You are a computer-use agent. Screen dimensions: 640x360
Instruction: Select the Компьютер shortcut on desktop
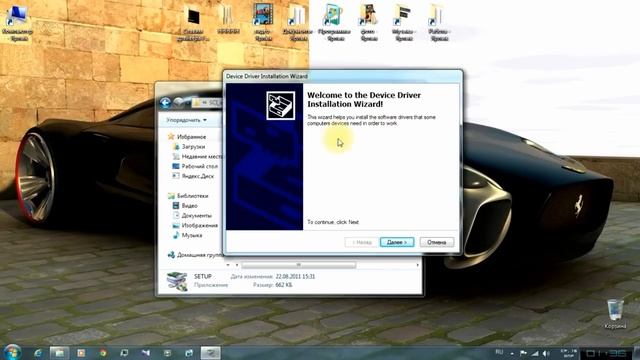18,24
